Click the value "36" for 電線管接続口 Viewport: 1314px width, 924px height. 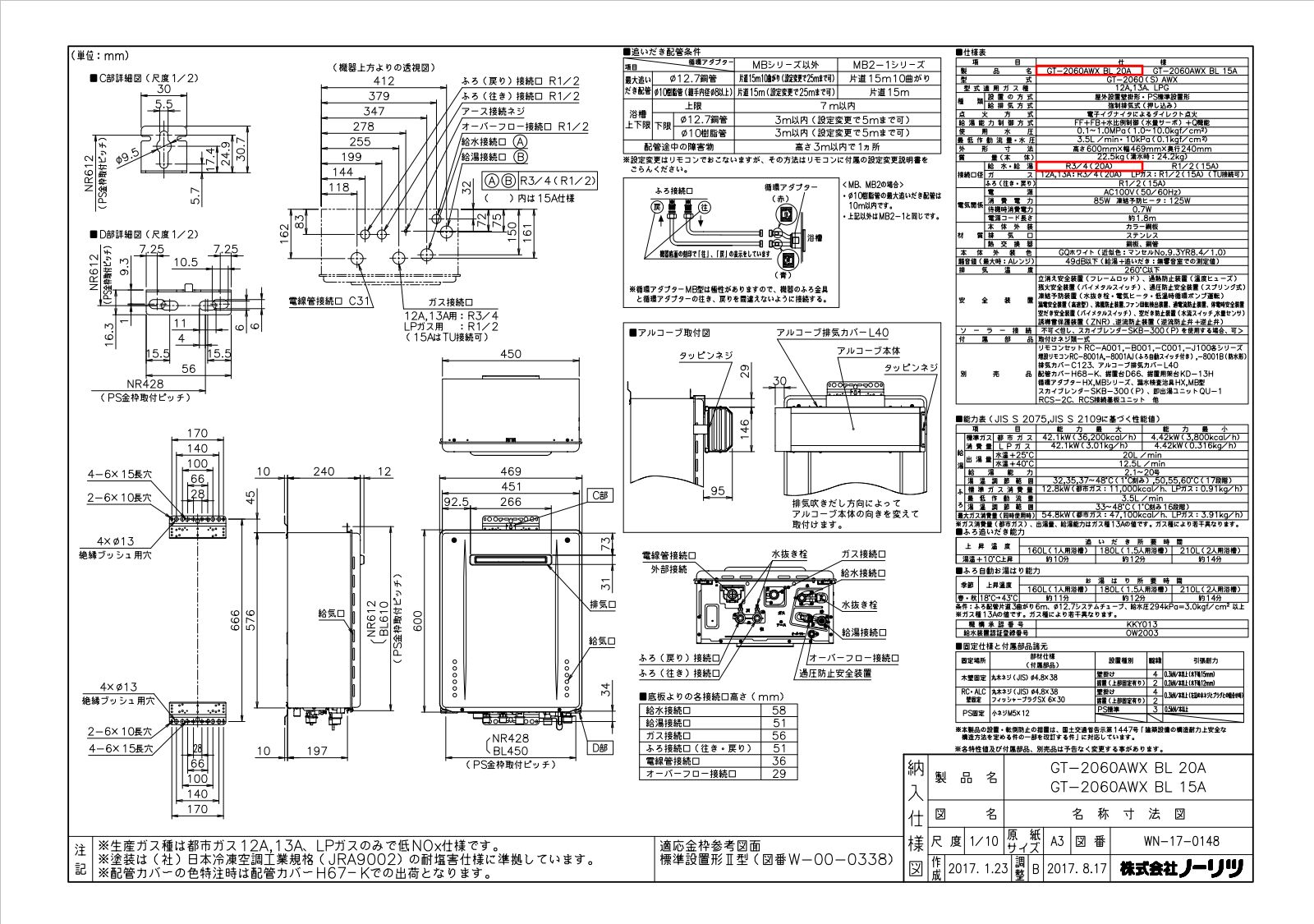pos(779,761)
